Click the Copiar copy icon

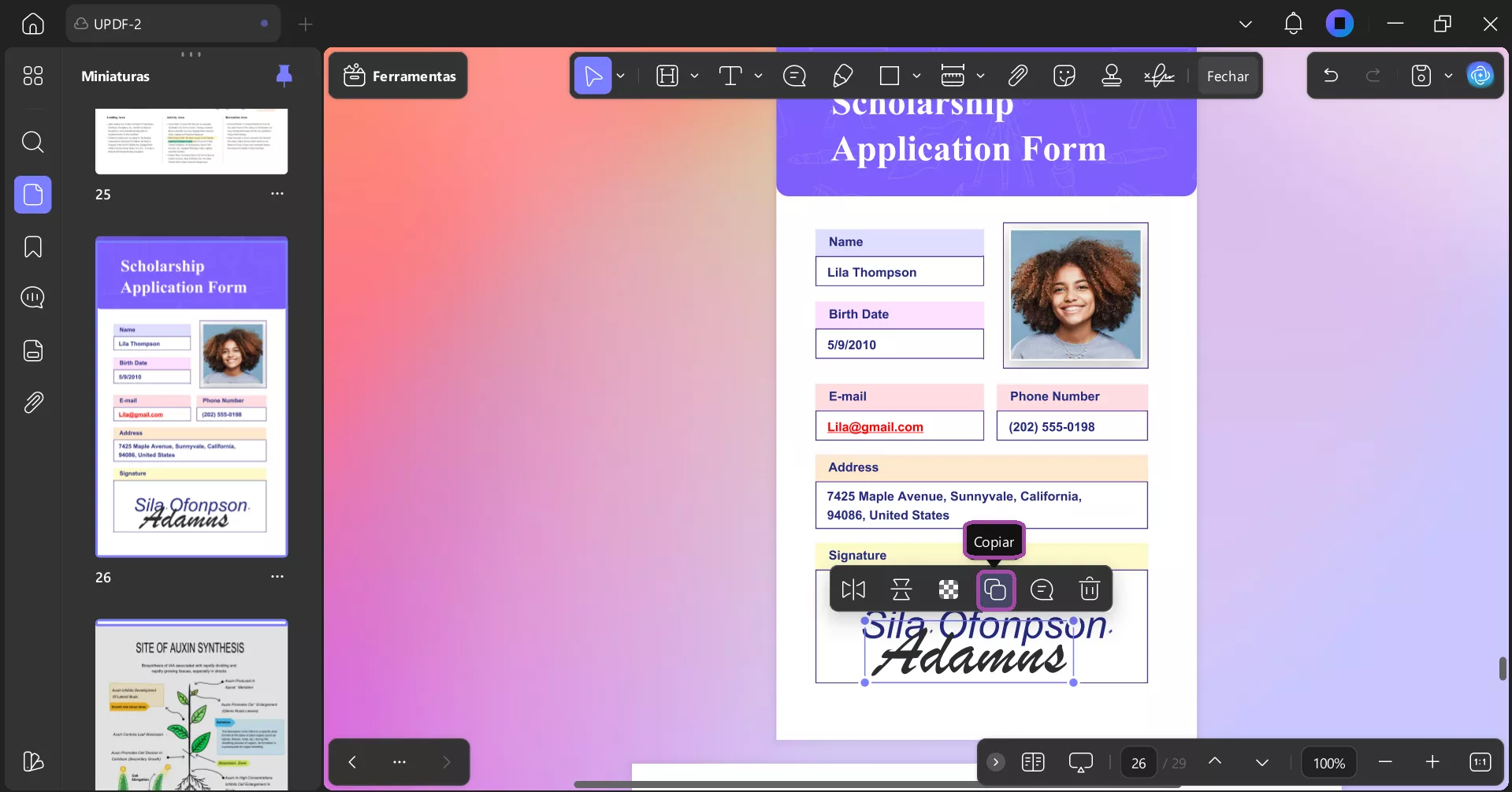point(996,589)
